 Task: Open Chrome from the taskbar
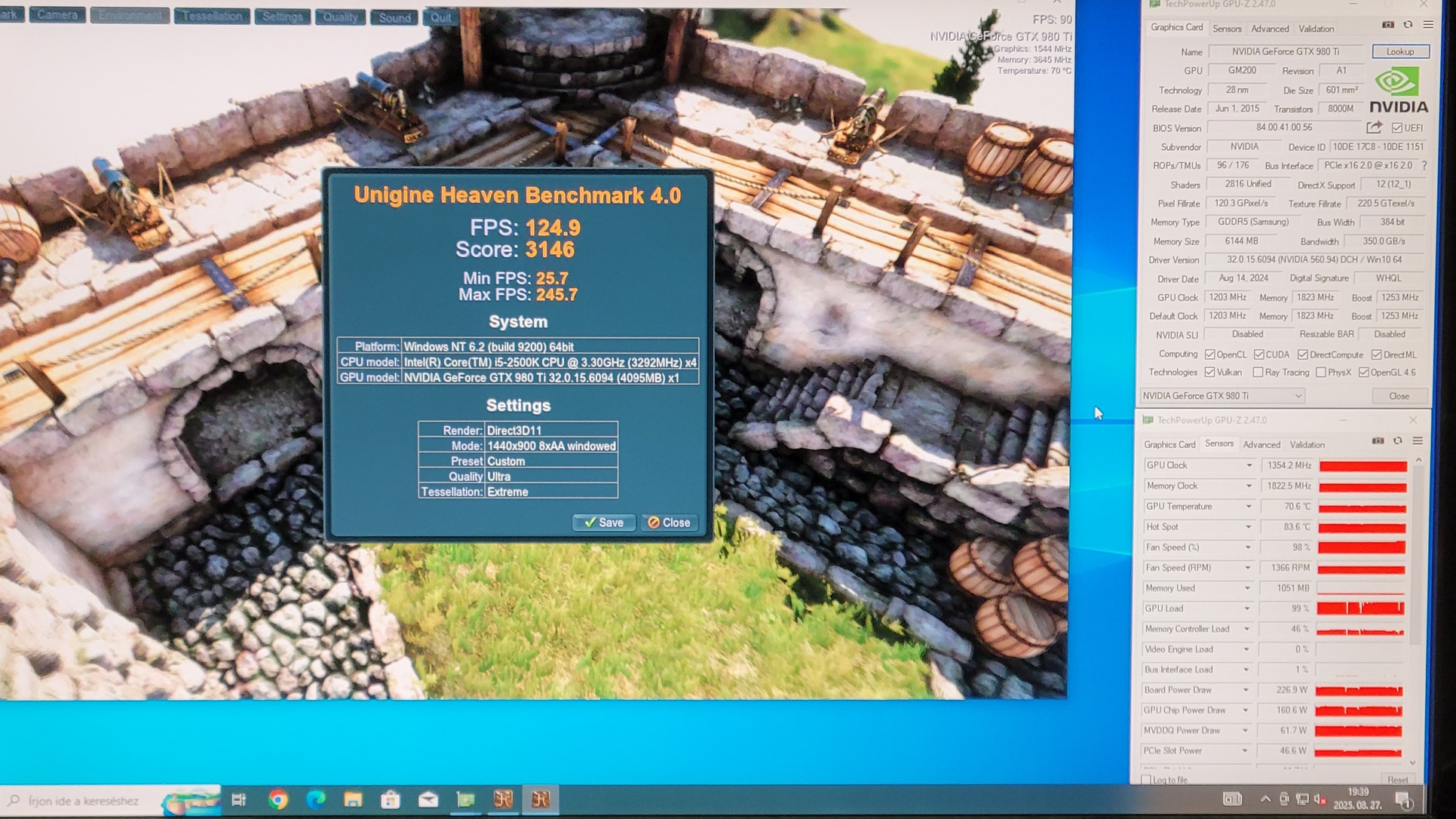coord(278,799)
